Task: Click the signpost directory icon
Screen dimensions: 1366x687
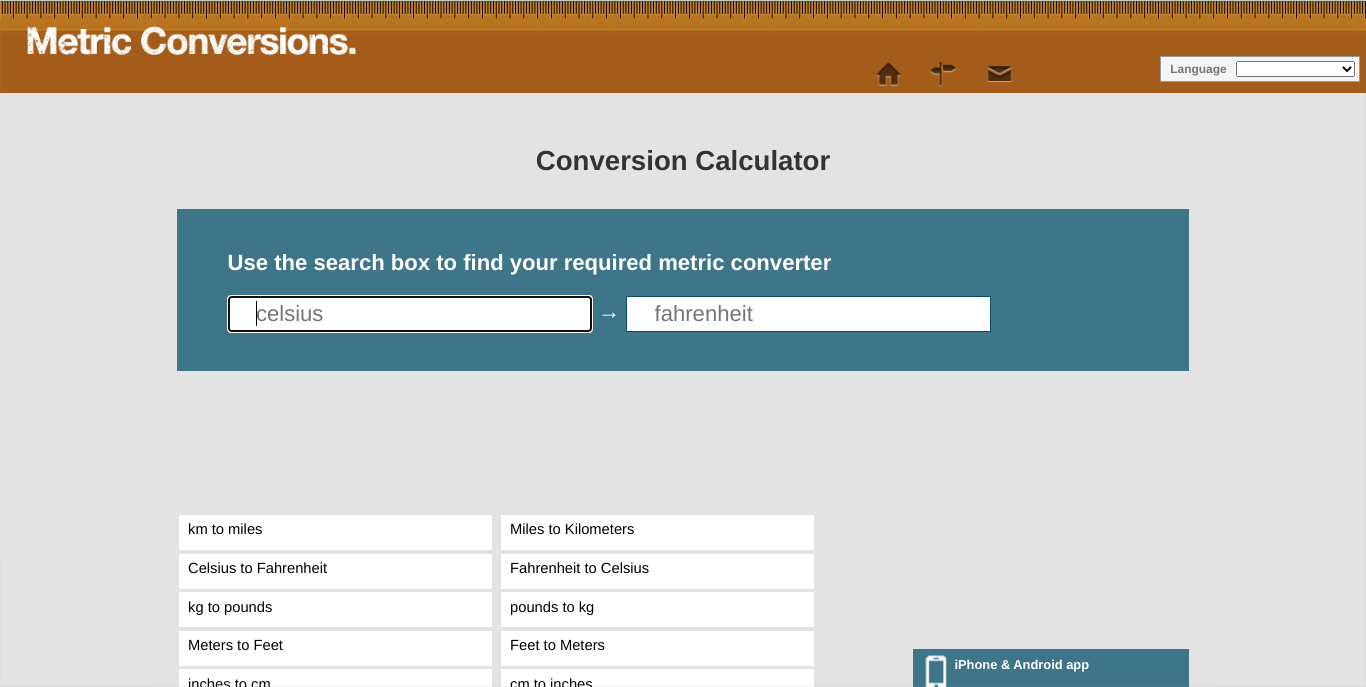Action: click(x=943, y=73)
